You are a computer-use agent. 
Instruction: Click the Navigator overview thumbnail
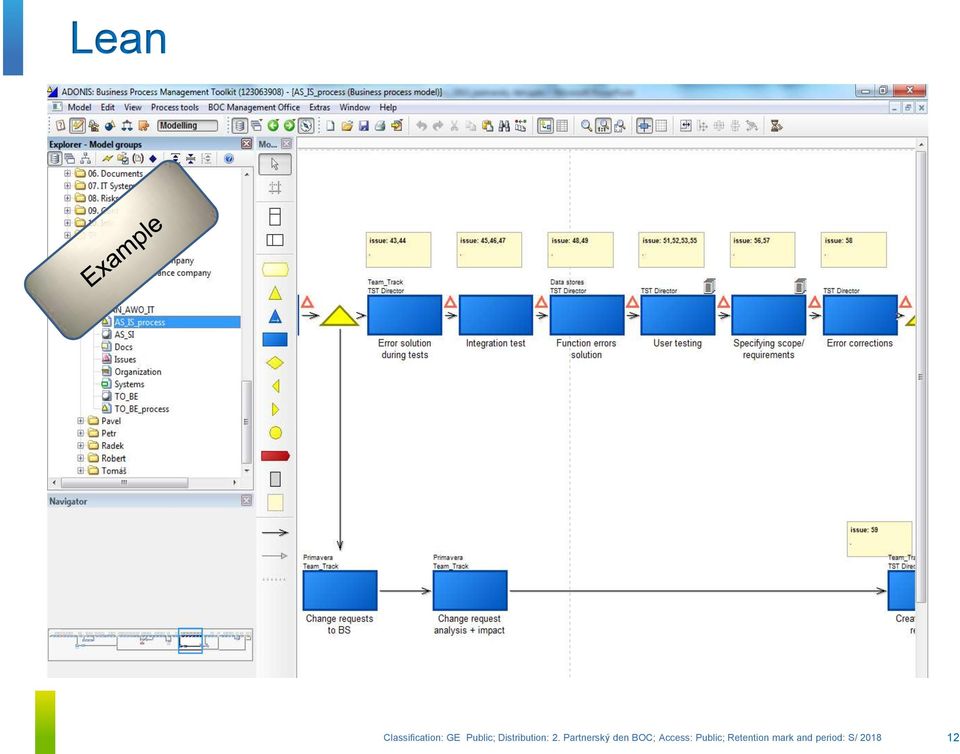tap(150, 643)
